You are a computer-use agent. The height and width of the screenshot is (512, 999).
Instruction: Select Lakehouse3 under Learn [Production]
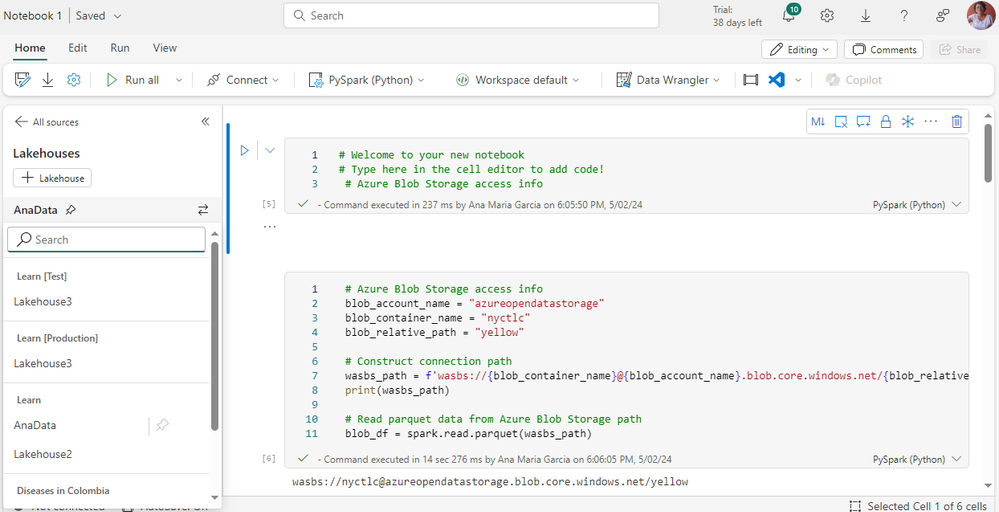[x=43, y=364]
